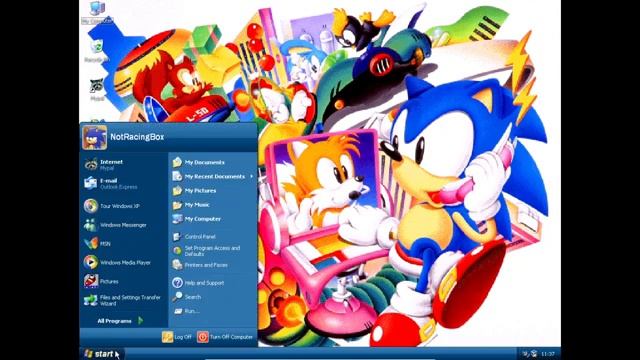640x360 pixels.
Task: Click the Log Off button
Action: click(x=177, y=337)
